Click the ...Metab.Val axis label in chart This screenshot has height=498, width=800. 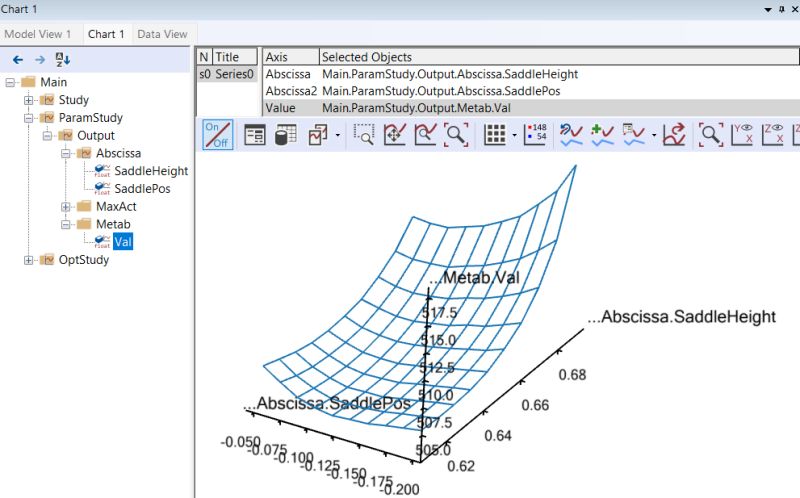point(474,278)
